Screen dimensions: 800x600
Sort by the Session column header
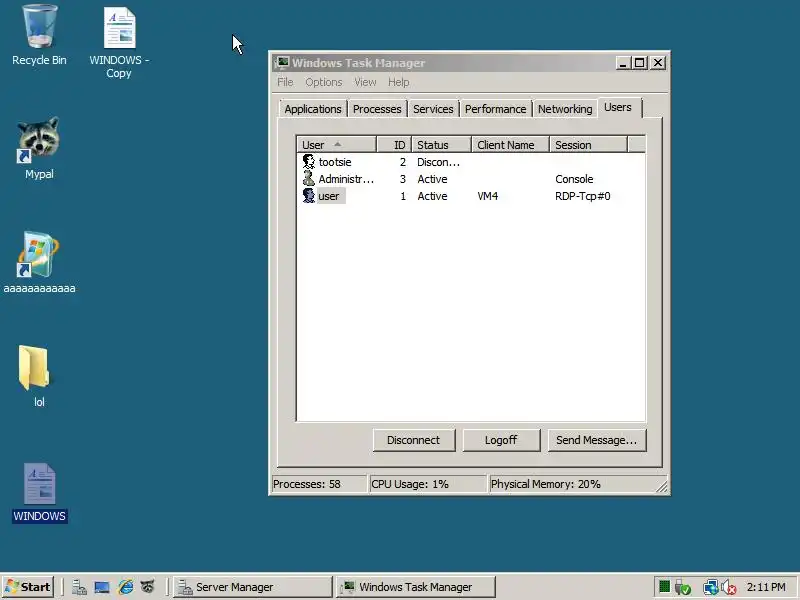(588, 145)
